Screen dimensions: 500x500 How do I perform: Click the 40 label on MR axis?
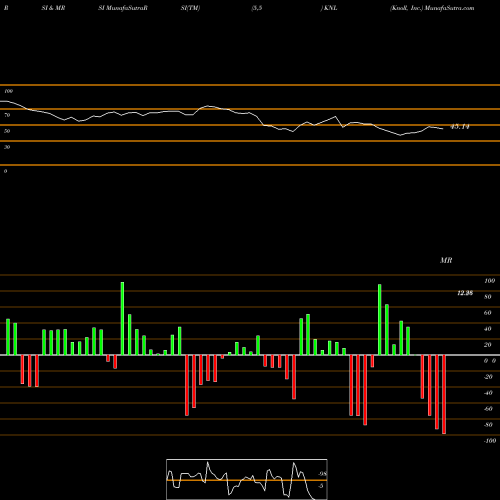(488, 329)
